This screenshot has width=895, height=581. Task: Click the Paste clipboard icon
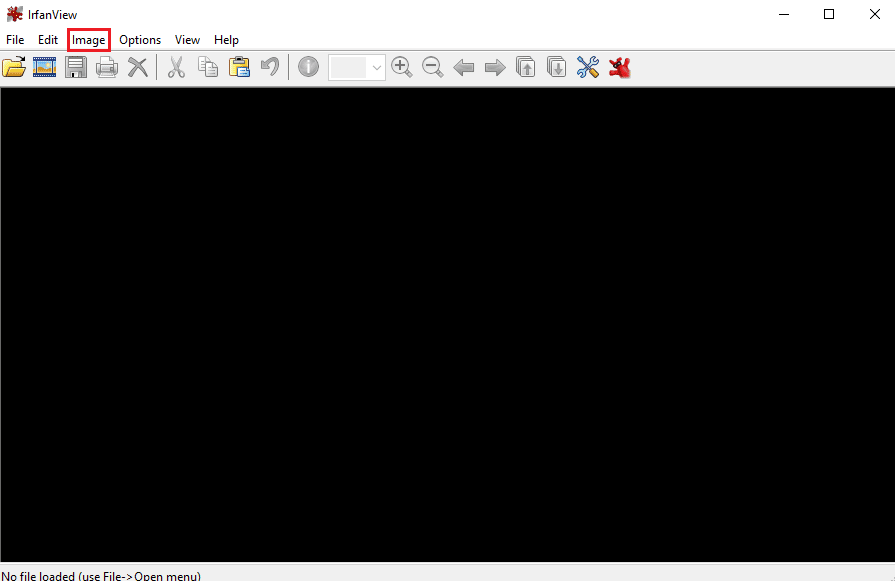[239, 67]
